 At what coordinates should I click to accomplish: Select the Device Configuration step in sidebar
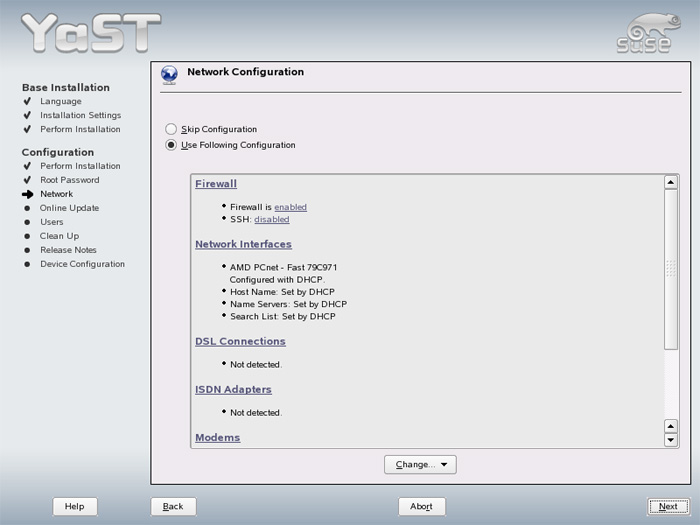pyautogui.click(x=83, y=264)
